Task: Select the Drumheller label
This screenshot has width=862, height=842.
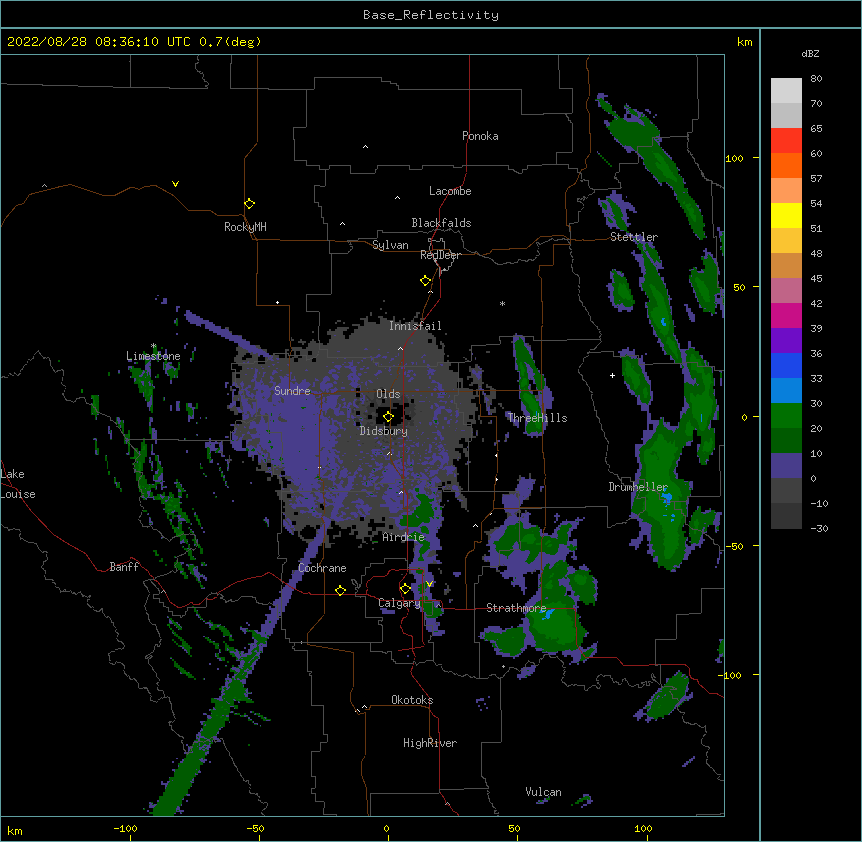Action: pyautogui.click(x=638, y=487)
